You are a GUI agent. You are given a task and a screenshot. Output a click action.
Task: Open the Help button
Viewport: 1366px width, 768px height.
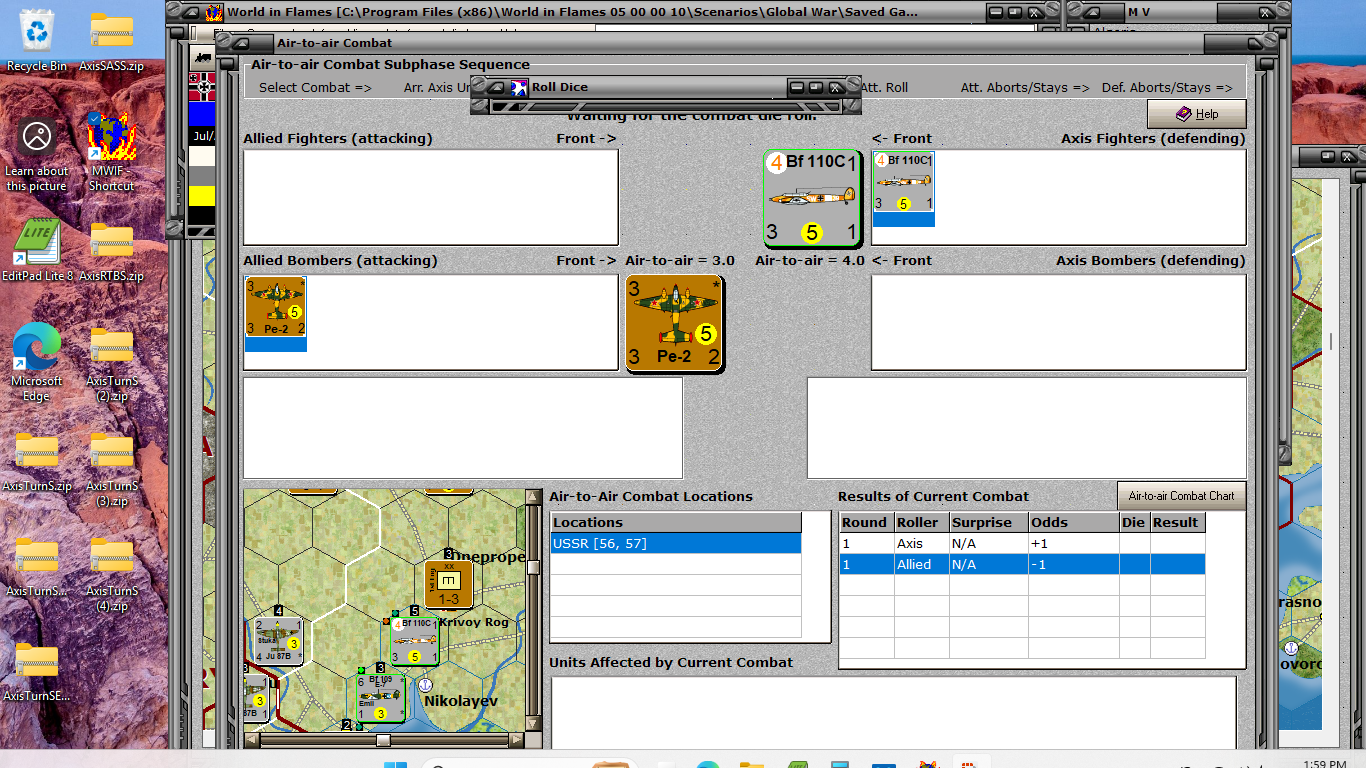[x=1197, y=114]
